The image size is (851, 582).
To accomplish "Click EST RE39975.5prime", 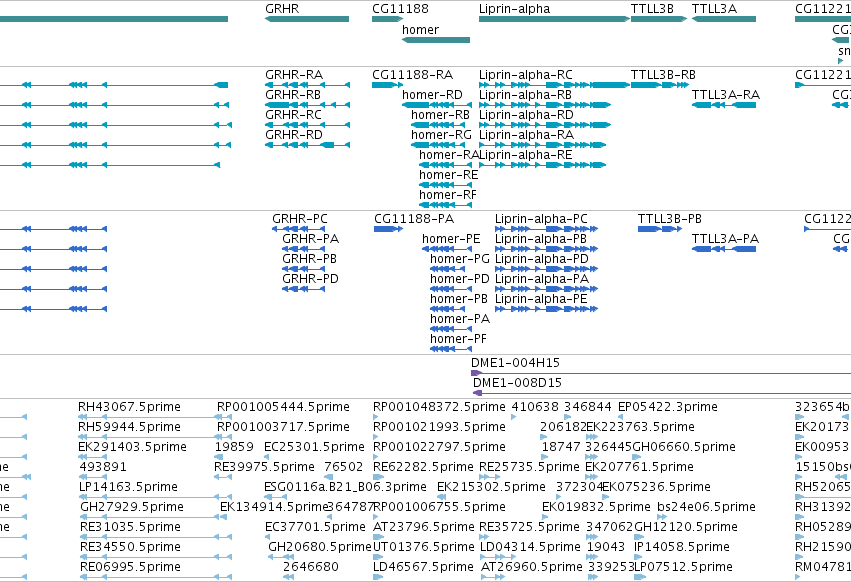I will point(264,467).
